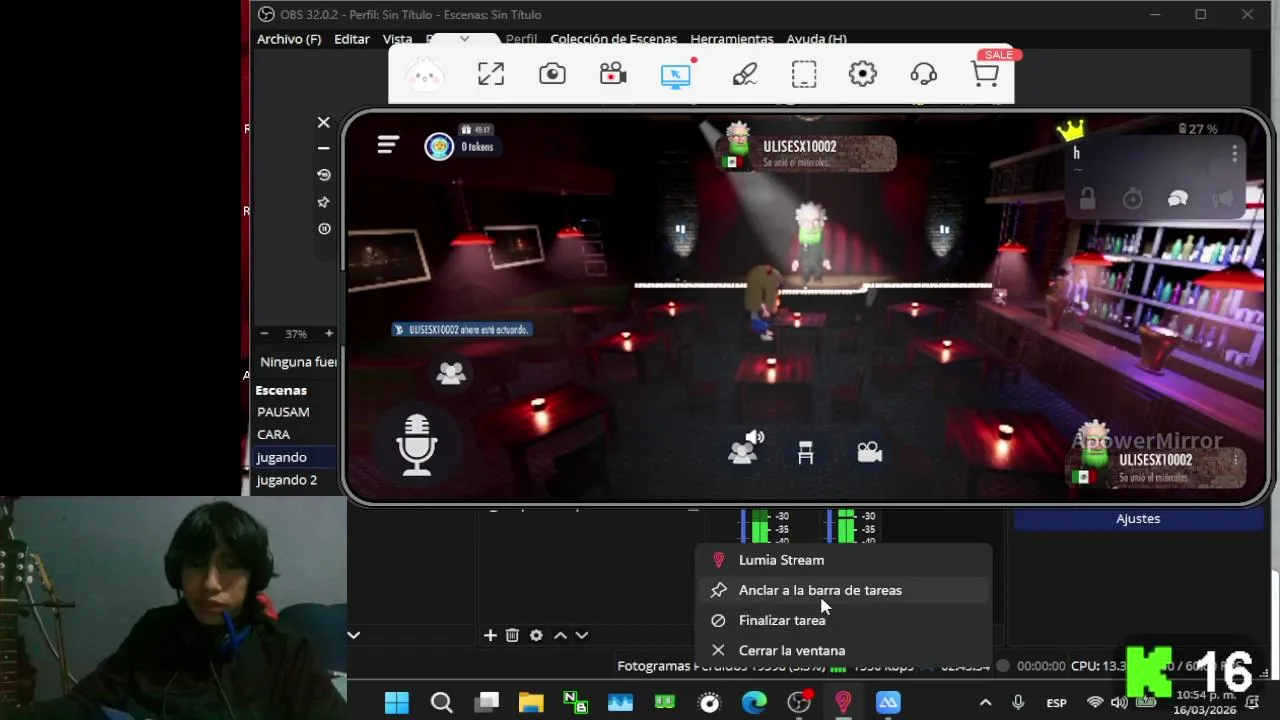Click the pin-on-top icon in mirror sidebar
The width and height of the screenshot is (1280, 720).
pyautogui.click(x=323, y=202)
